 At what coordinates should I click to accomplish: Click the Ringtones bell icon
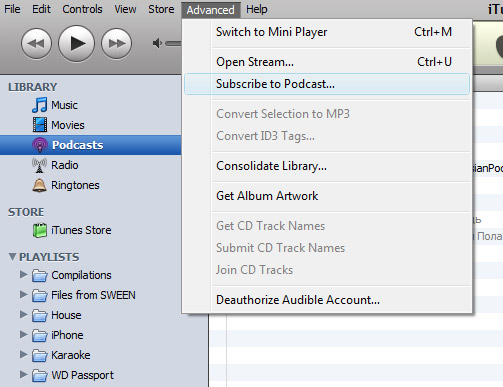click(39, 185)
